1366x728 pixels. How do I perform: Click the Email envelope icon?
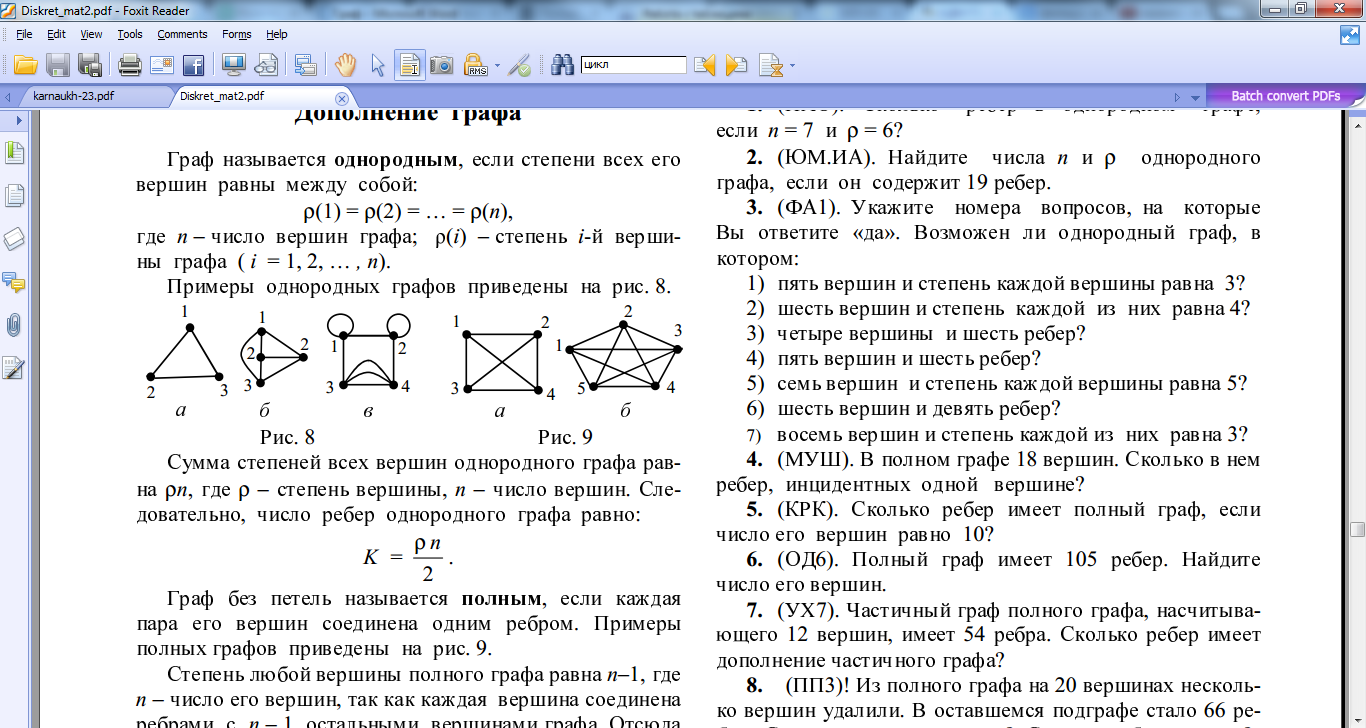click(162, 65)
